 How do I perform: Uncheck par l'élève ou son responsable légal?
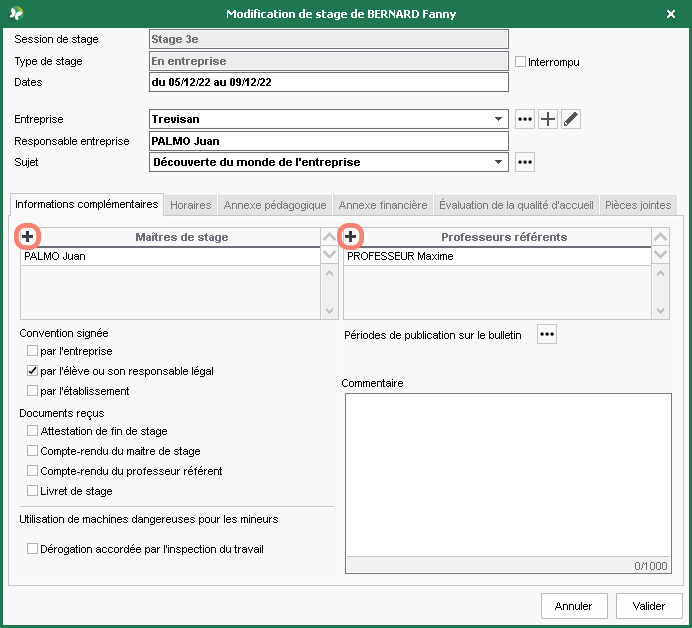pos(32,371)
